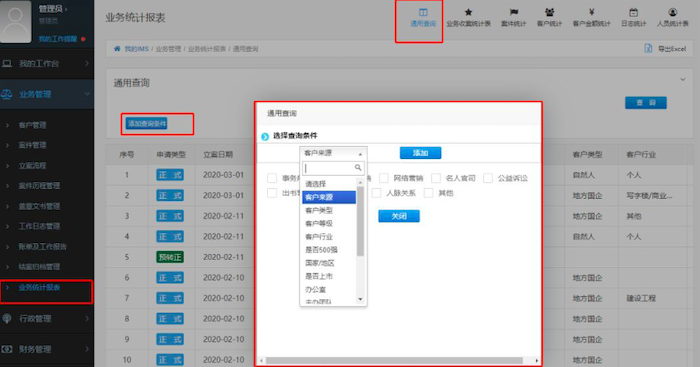The height and width of the screenshot is (367, 700).
Task: Open the 管理员 user menu arrow
Action: [x=66, y=9]
